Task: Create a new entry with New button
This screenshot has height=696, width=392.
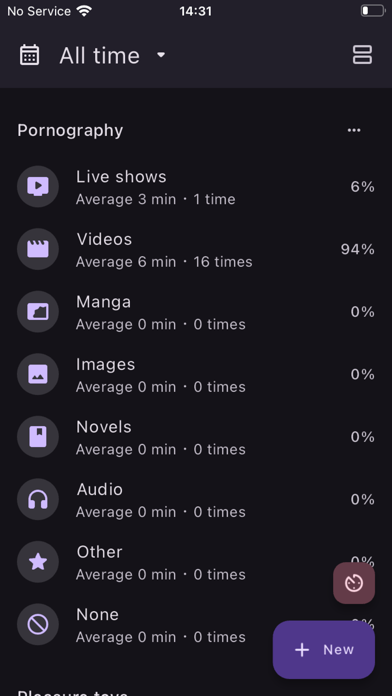Action: [324, 649]
